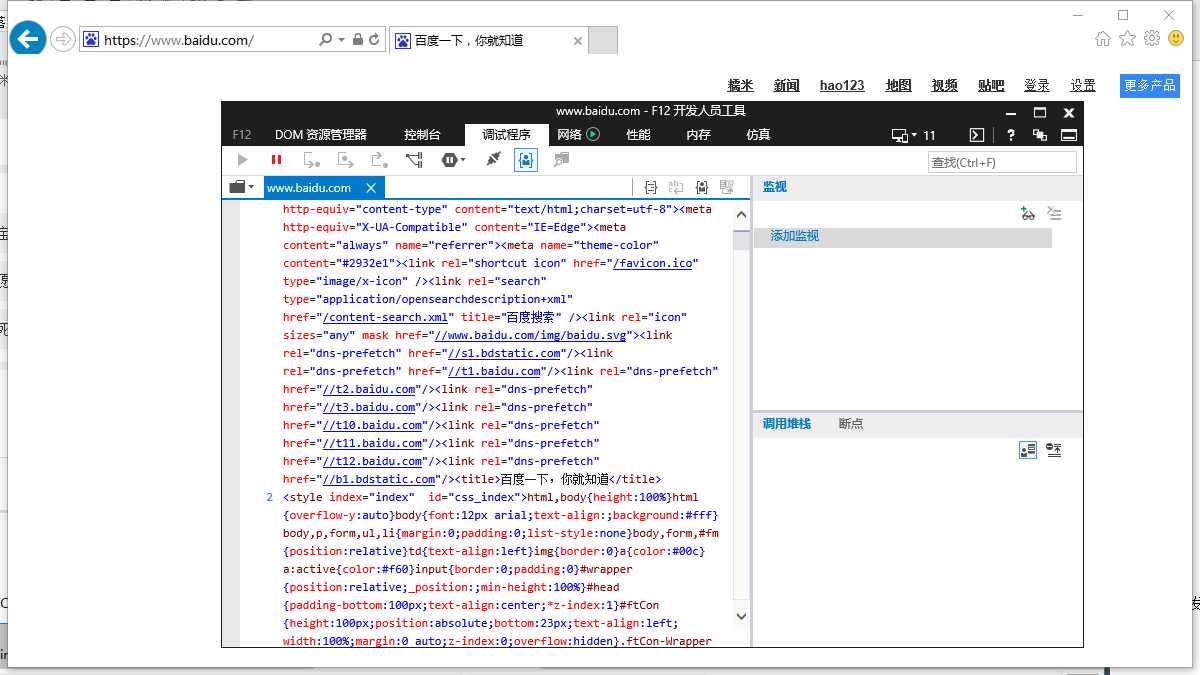Select the 调试程序 debugger tab

[507, 135]
